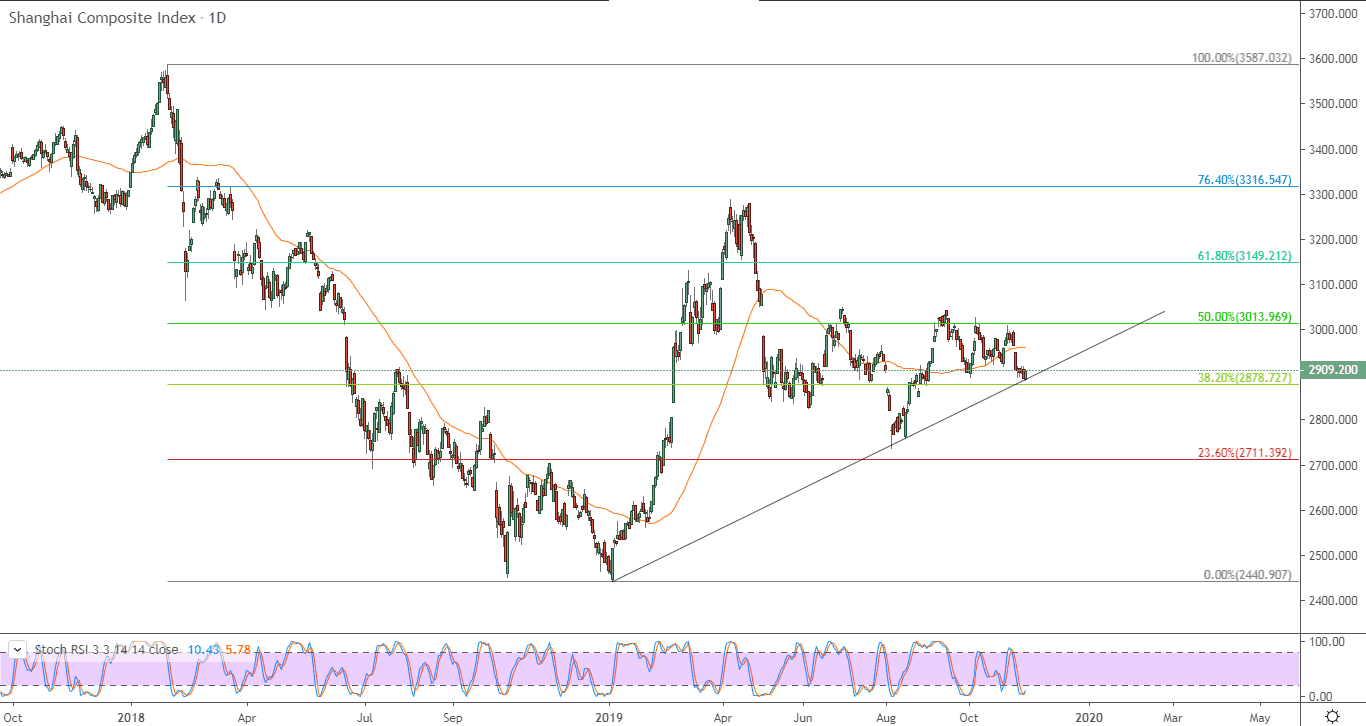Select the 23.60%(2711.392) Fibonacci label

[1244, 453]
